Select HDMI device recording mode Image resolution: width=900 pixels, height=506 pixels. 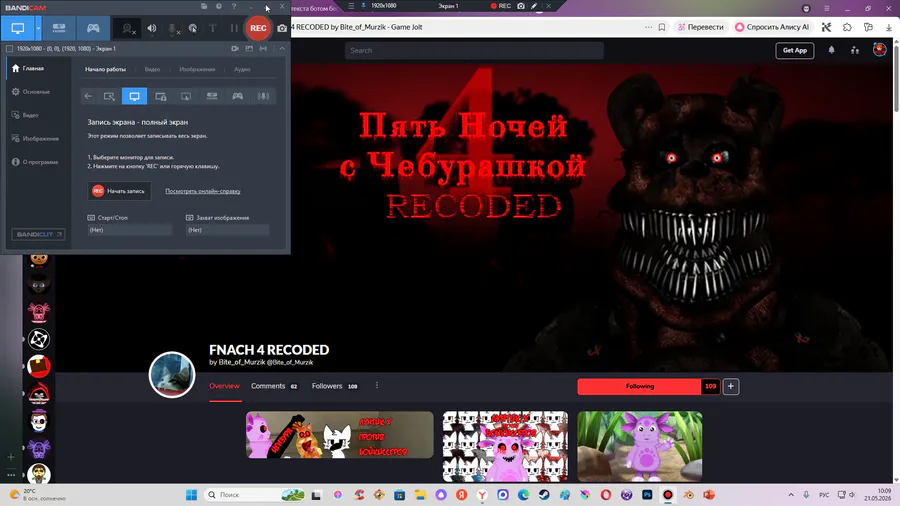pyautogui.click(x=59, y=28)
